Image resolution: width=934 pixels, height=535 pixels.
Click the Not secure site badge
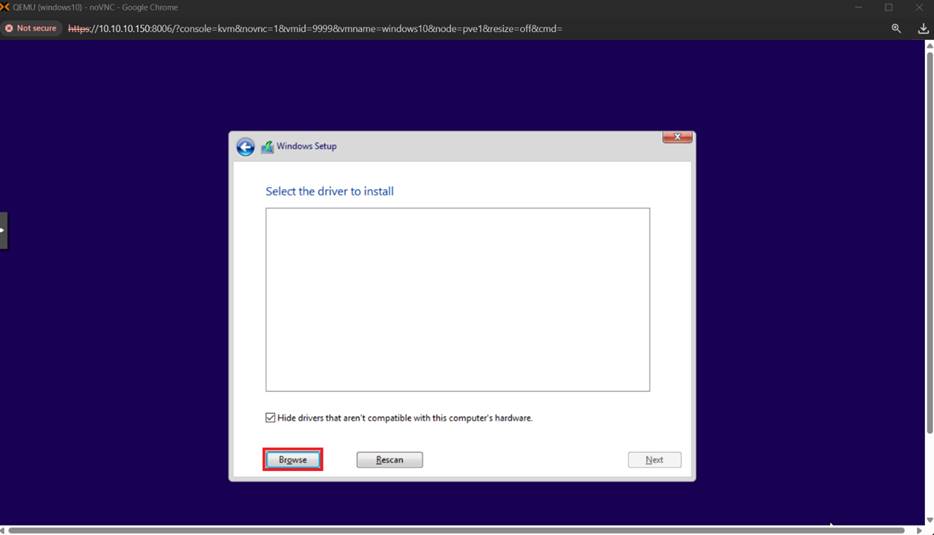click(31, 28)
